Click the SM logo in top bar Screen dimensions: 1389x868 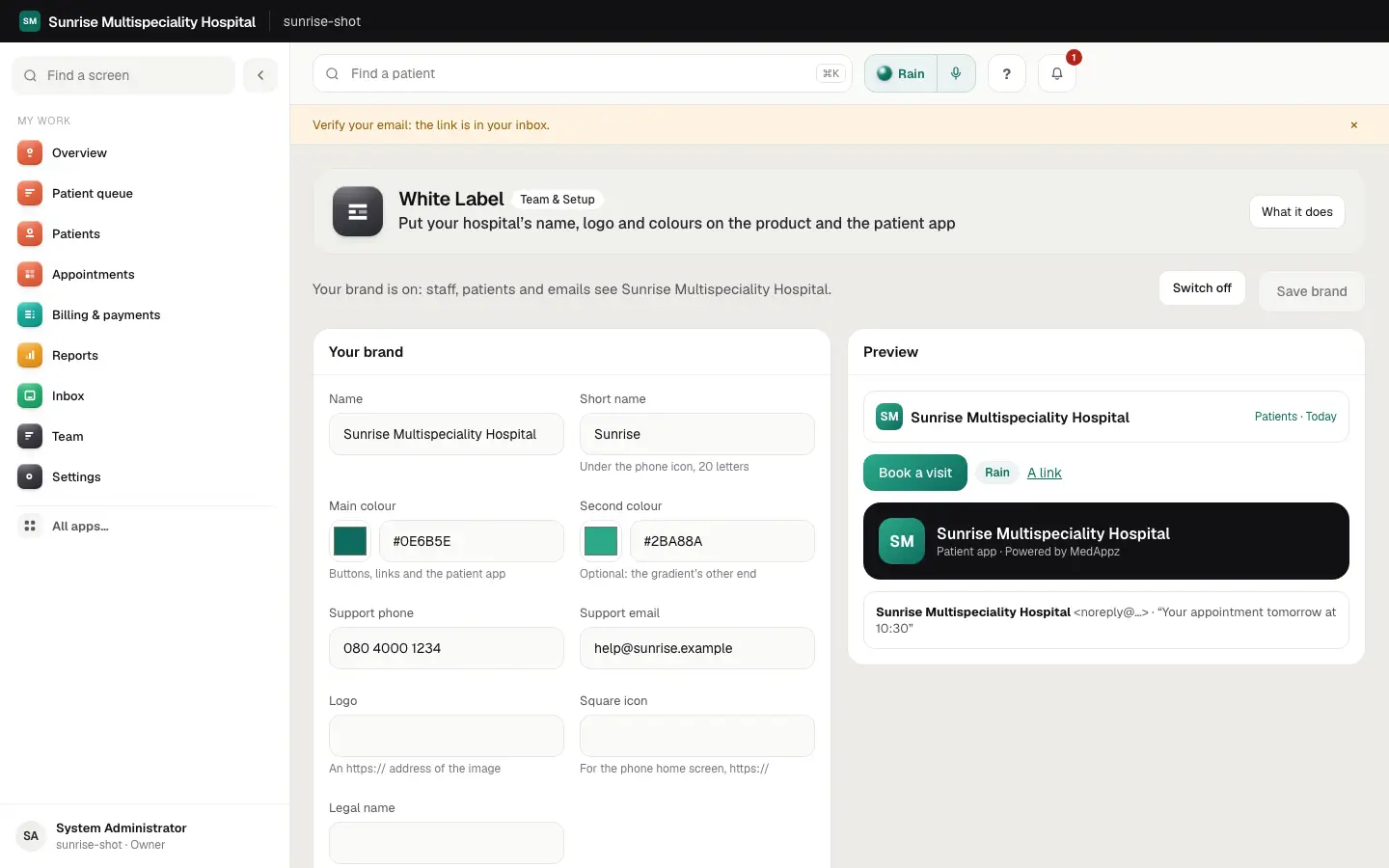point(30,21)
